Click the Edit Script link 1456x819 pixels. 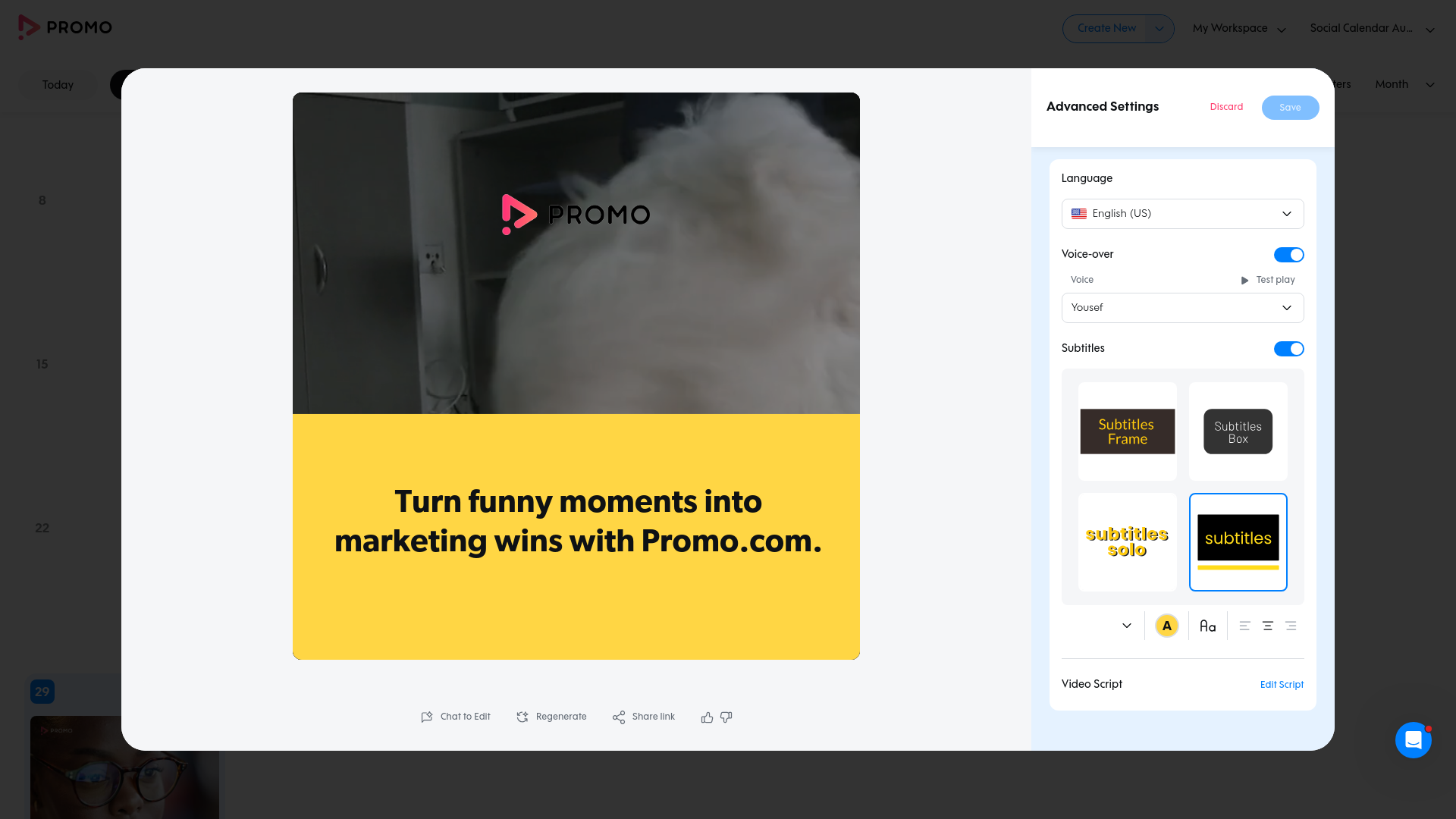pyautogui.click(x=1282, y=685)
